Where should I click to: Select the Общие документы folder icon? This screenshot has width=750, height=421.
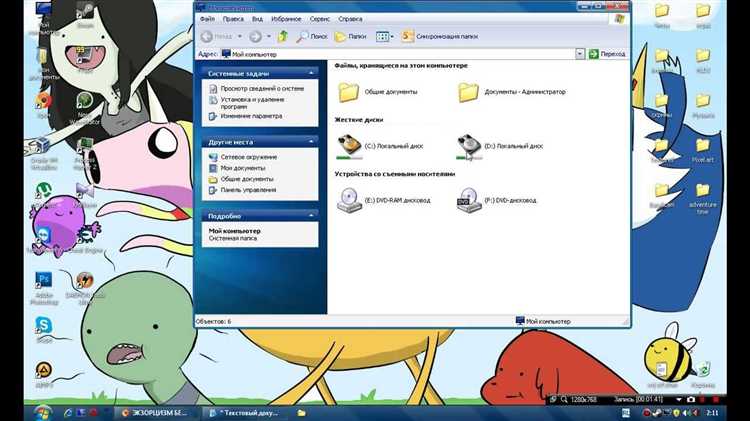tap(348, 92)
